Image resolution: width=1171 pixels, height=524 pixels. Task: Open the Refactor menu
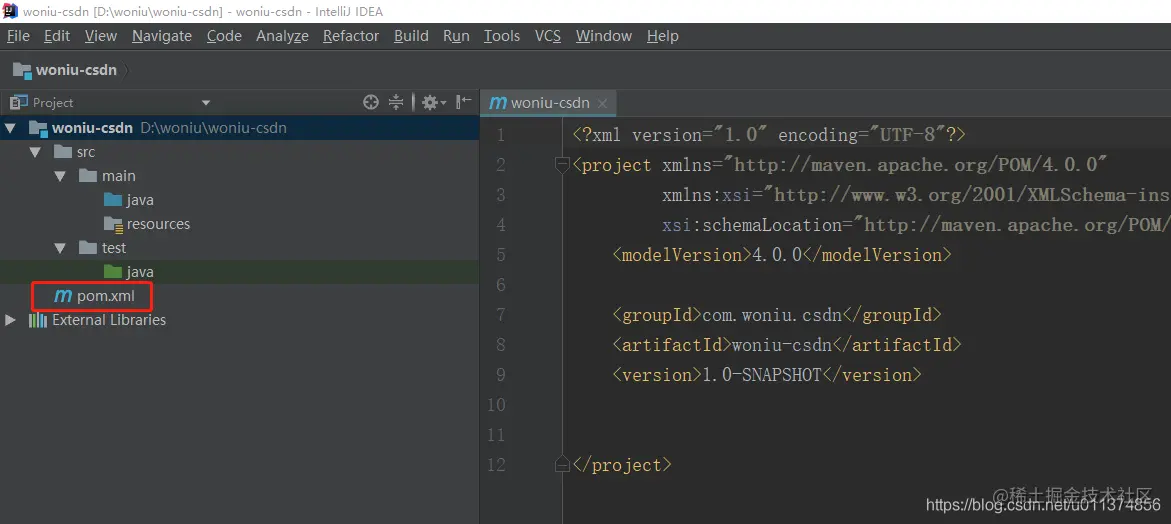(351, 36)
